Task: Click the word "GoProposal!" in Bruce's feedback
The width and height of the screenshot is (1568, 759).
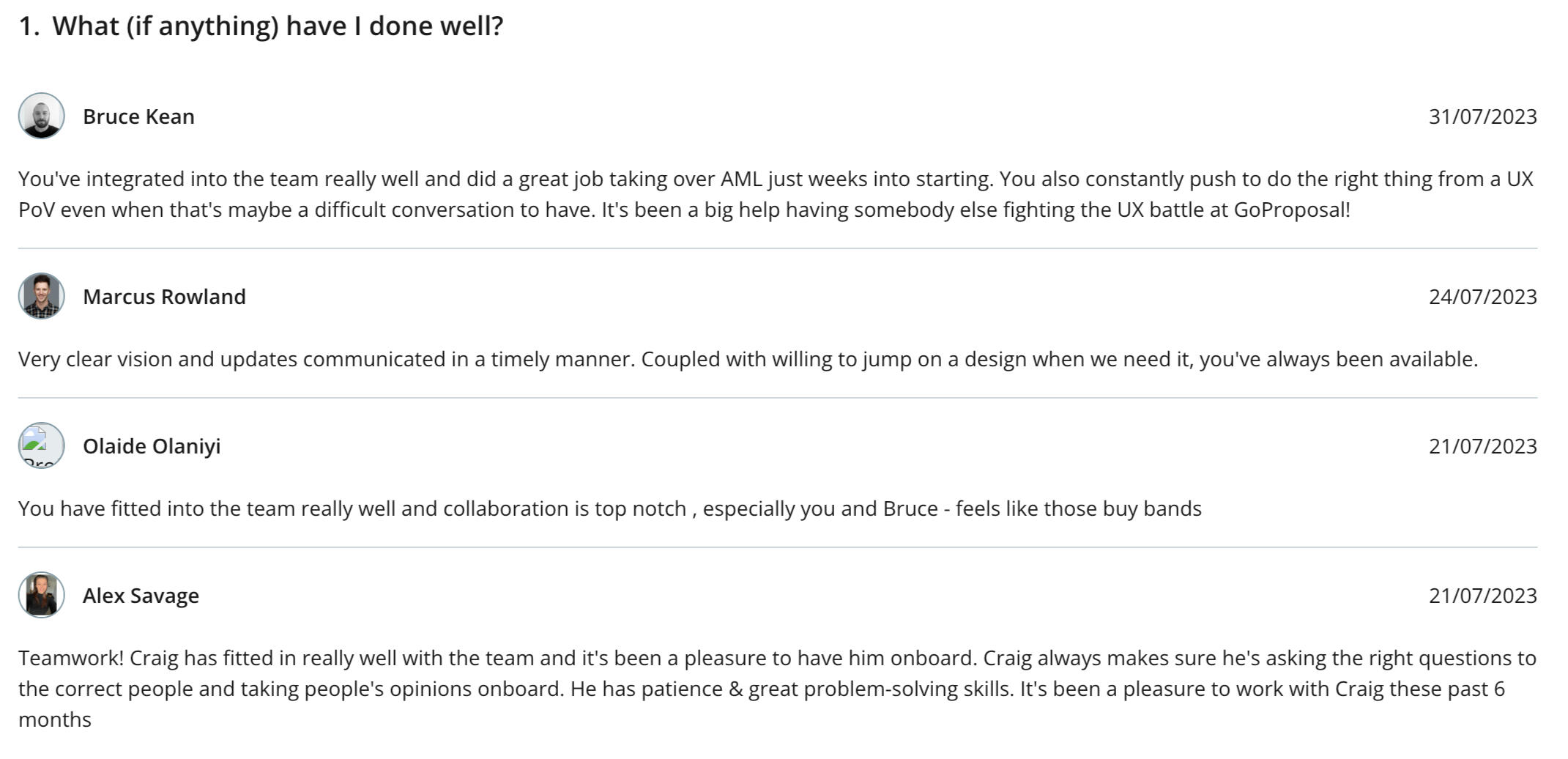Action: (x=1292, y=210)
